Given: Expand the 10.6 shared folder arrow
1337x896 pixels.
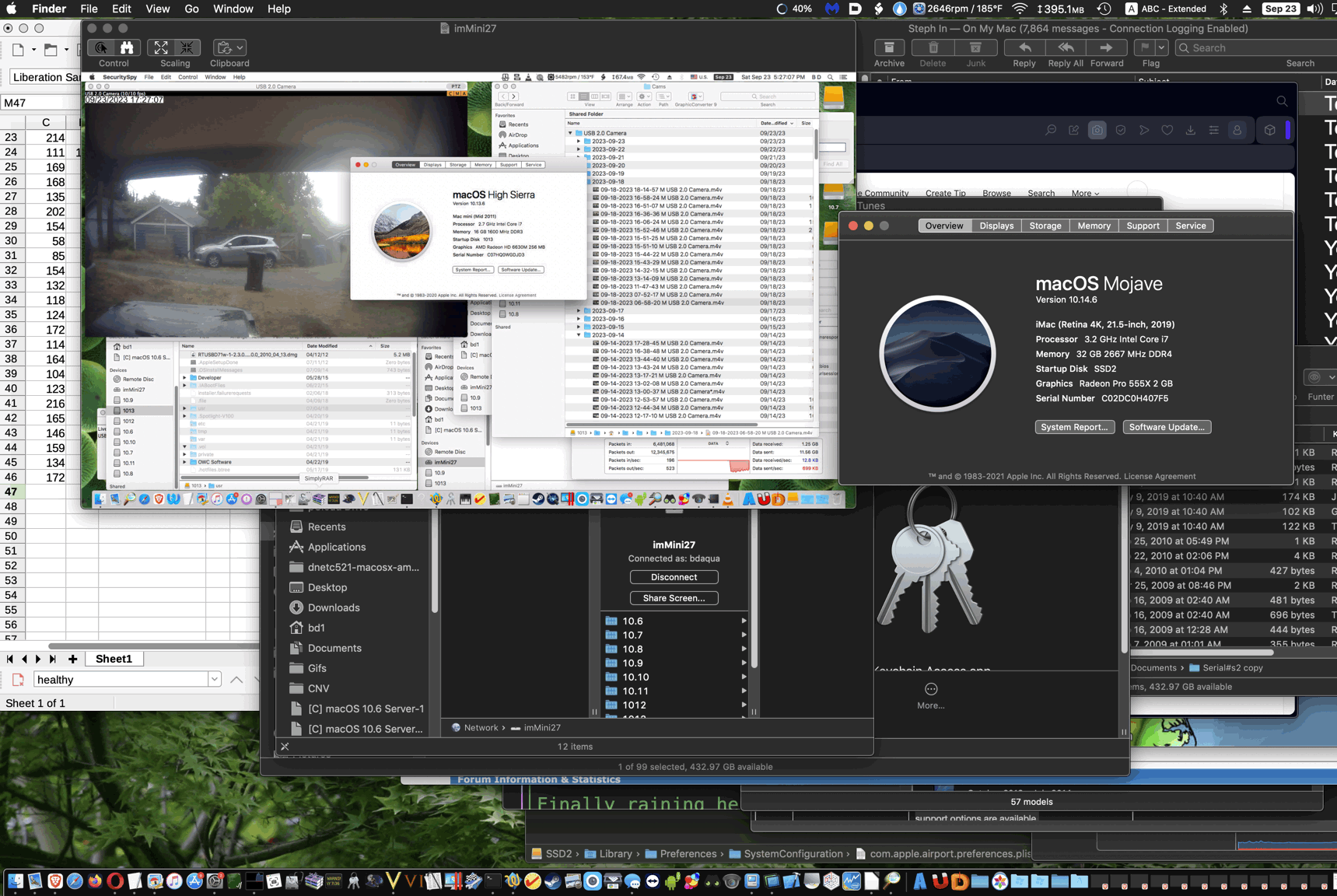Looking at the screenshot, I should click(744, 621).
